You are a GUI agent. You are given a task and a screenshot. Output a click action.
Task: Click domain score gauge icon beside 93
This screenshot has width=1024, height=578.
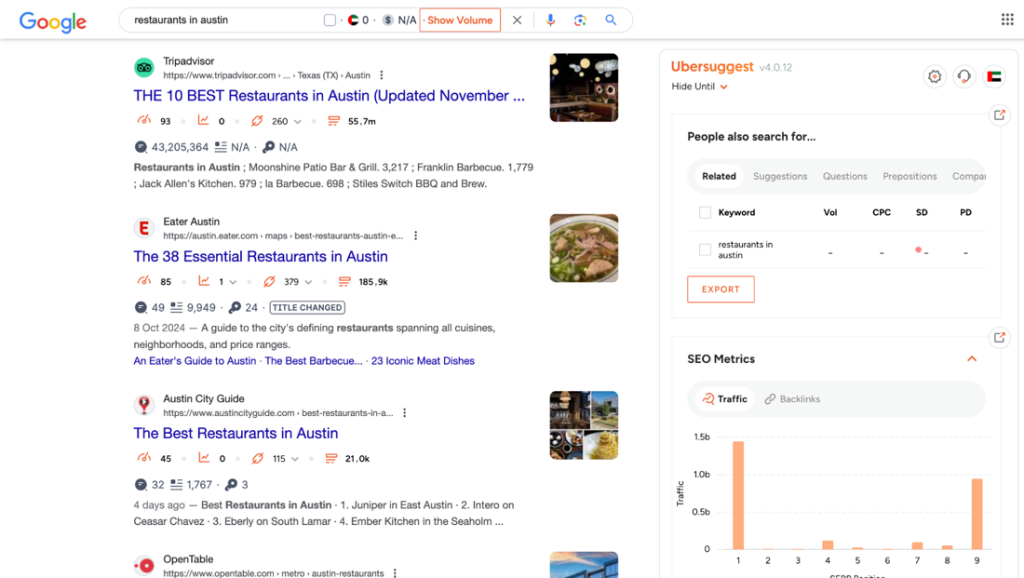(x=144, y=121)
